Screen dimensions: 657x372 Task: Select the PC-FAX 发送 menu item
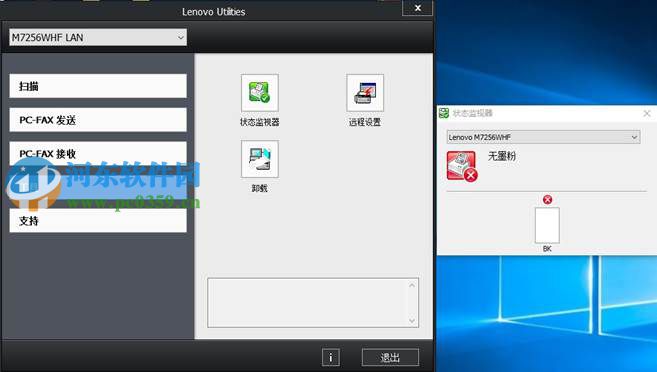98,120
